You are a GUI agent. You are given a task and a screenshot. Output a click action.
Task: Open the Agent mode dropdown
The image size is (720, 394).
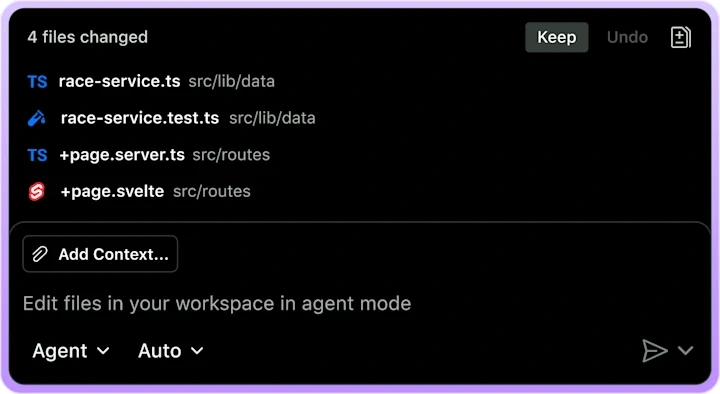pos(71,351)
